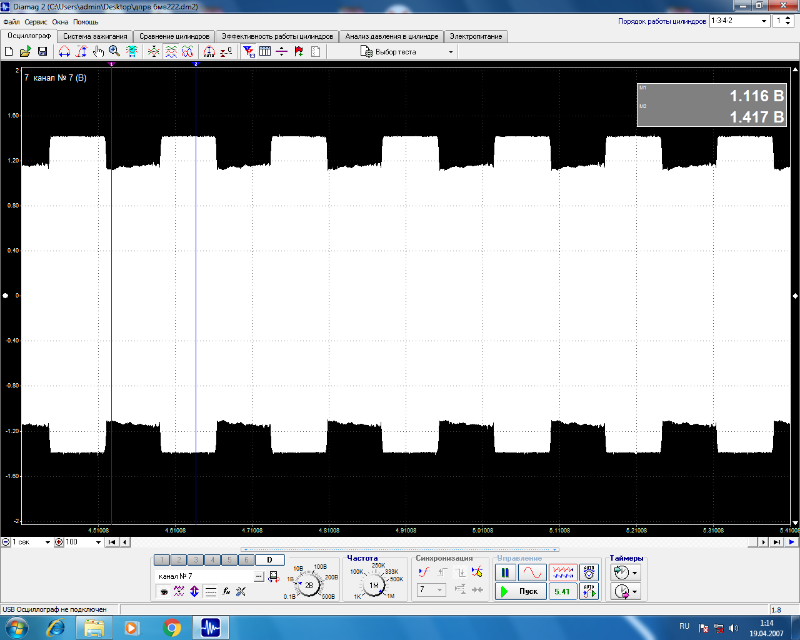This screenshot has width=800, height=640.
Task: Click the green-red crossed arrows icon
Action: click(154, 52)
